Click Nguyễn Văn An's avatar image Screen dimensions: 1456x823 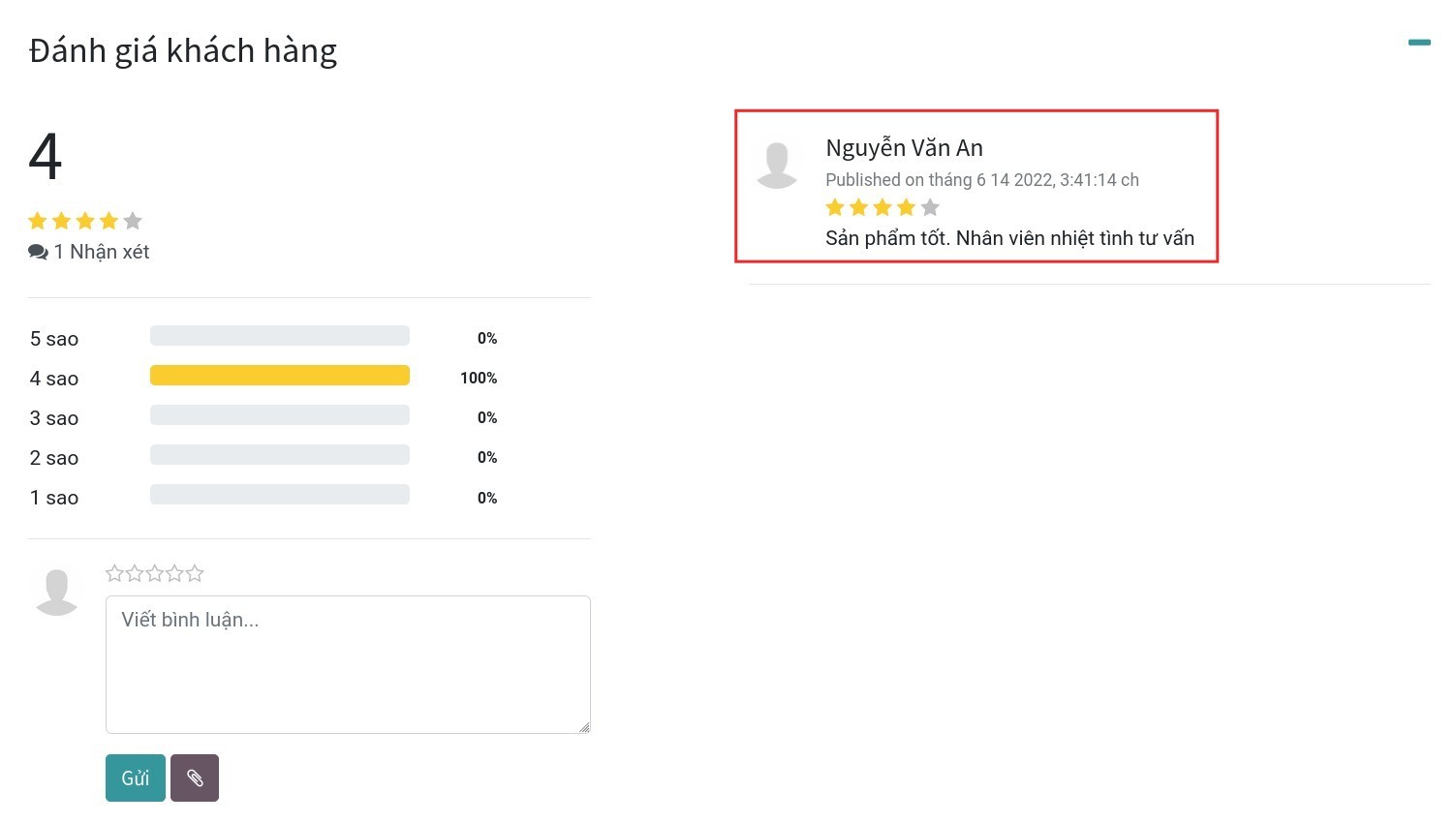[777, 165]
